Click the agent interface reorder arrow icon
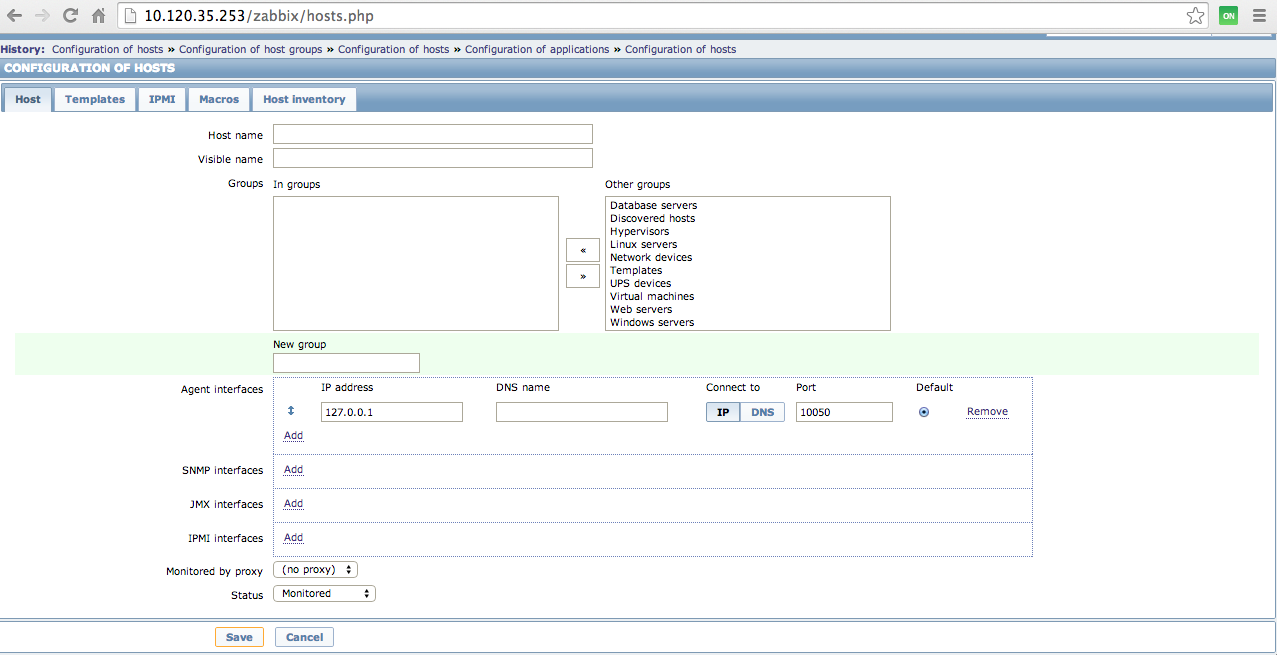1277x655 pixels. pos(291,411)
